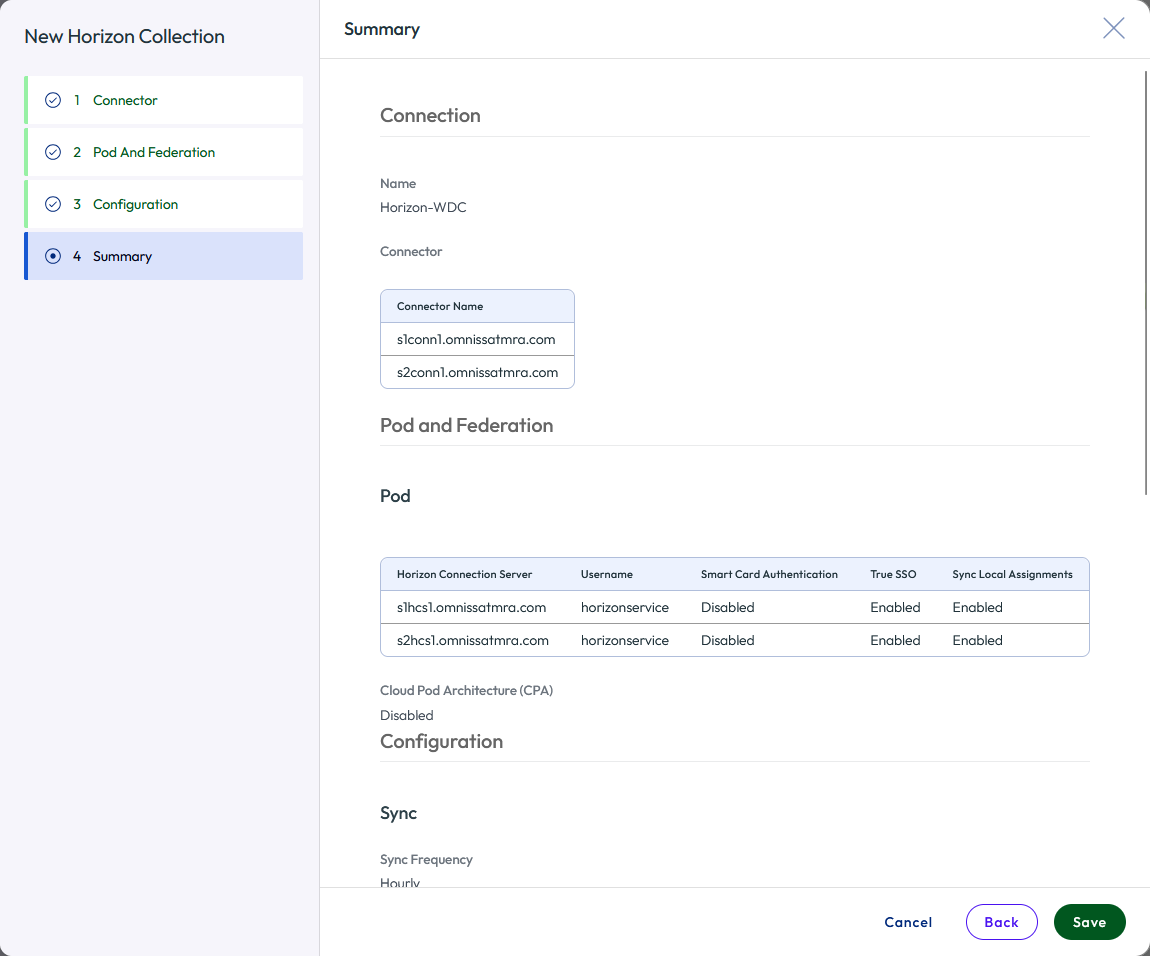Click the Summary step radio indicator icon
This screenshot has height=956, width=1150.
pos(53,256)
